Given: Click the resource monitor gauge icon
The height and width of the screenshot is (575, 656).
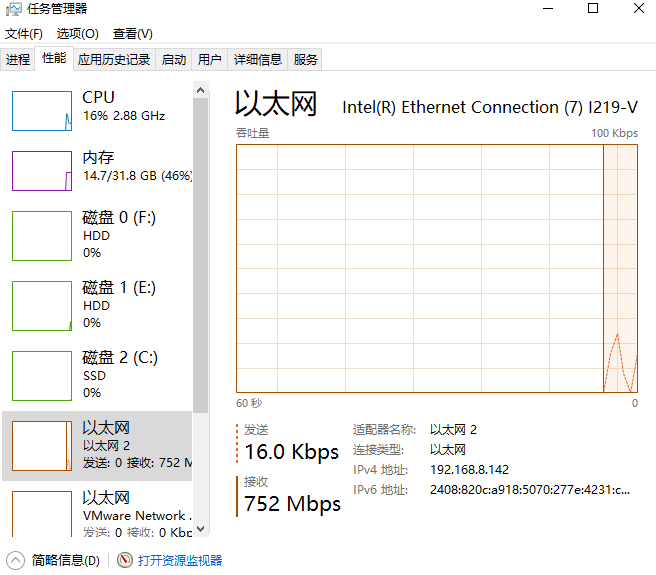Looking at the screenshot, I should (x=125, y=560).
